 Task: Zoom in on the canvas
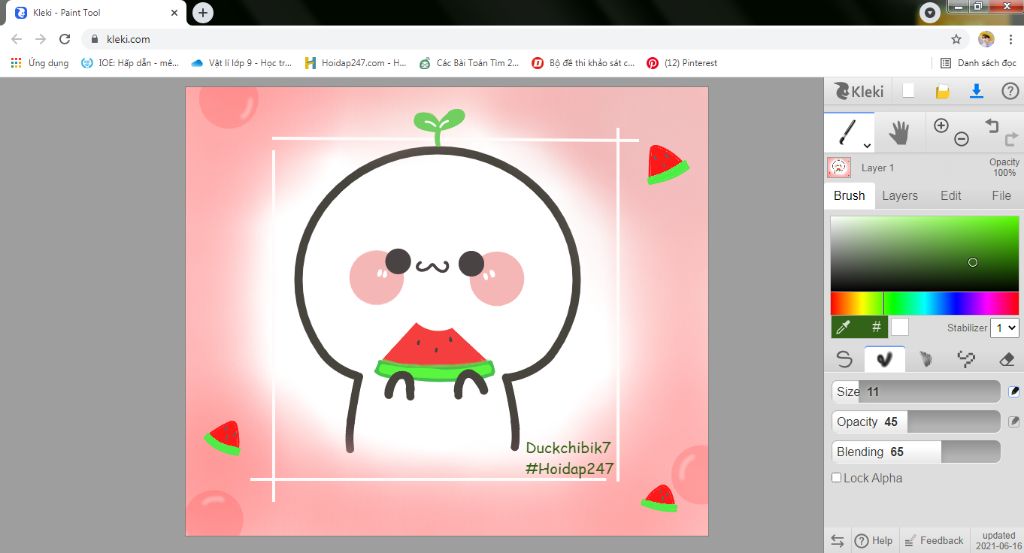[x=941, y=126]
